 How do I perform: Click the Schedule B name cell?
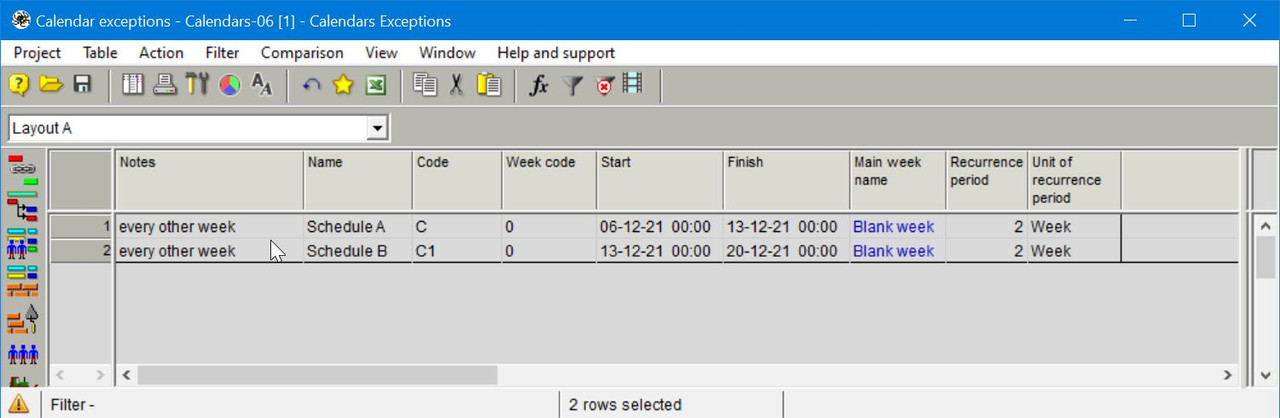(x=358, y=251)
